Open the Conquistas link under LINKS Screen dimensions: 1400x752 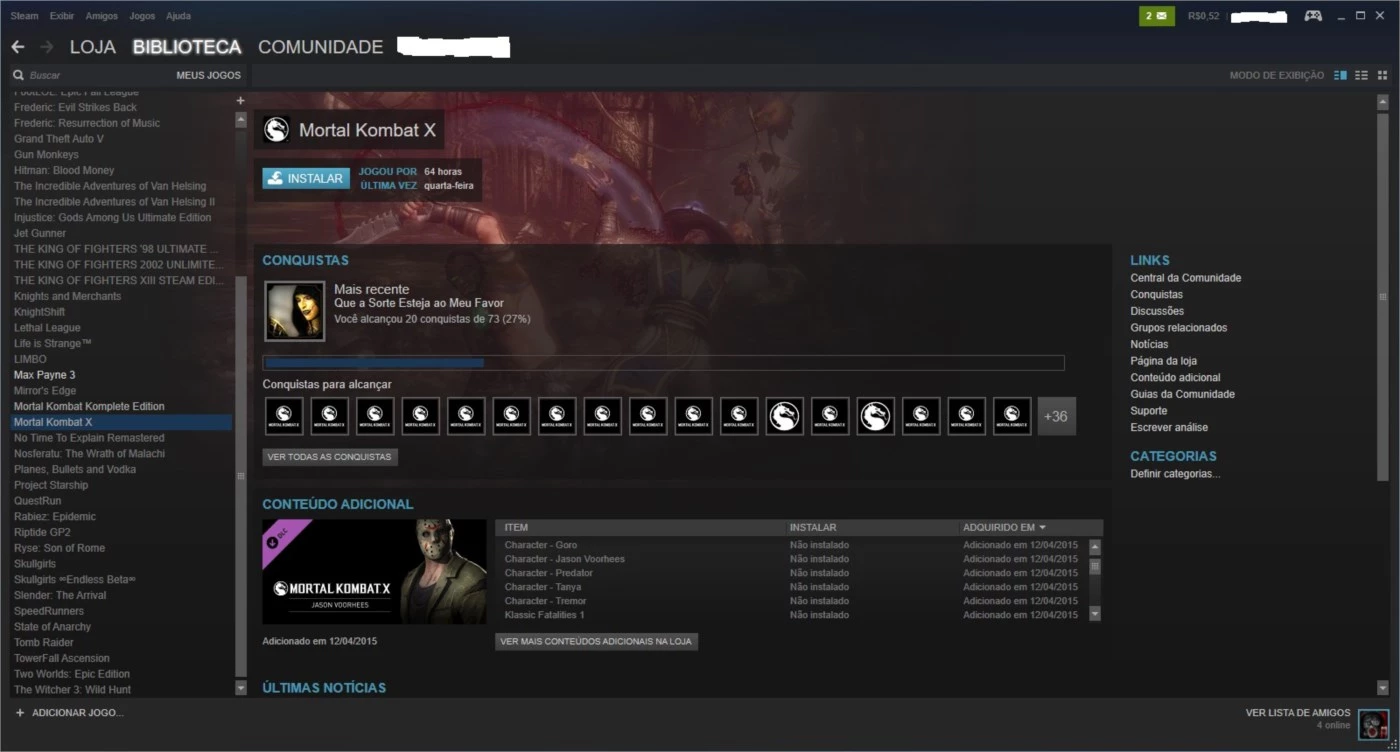(1156, 295)
